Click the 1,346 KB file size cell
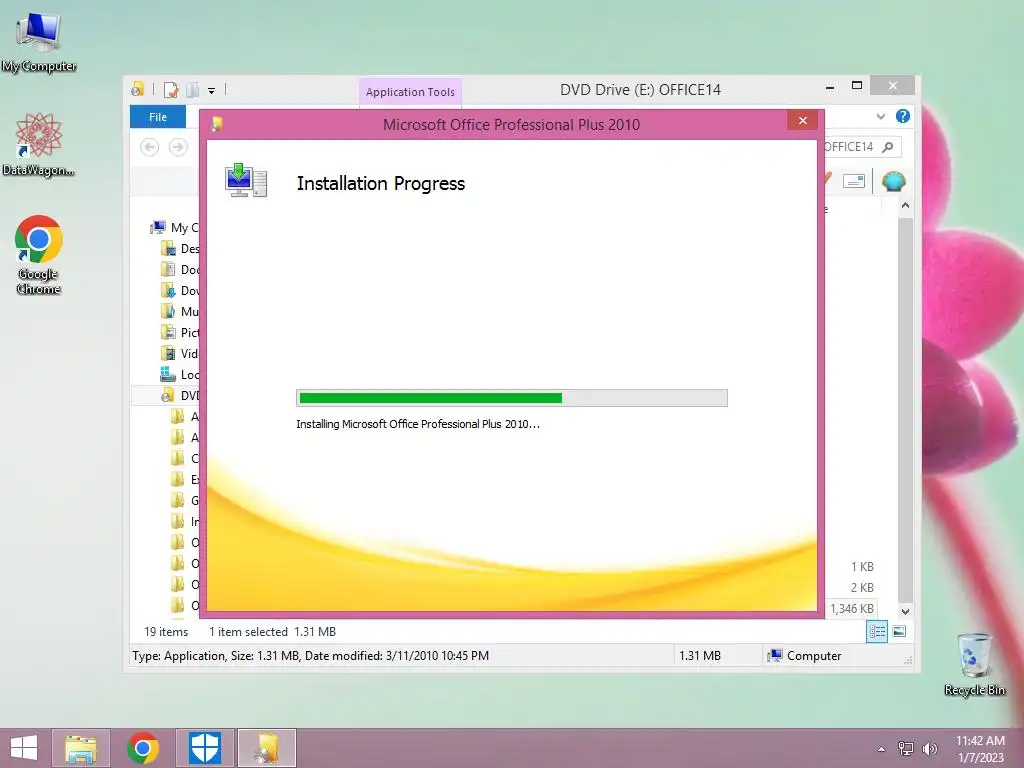Screen dimensions: 1024x768 tap(852, 609)
